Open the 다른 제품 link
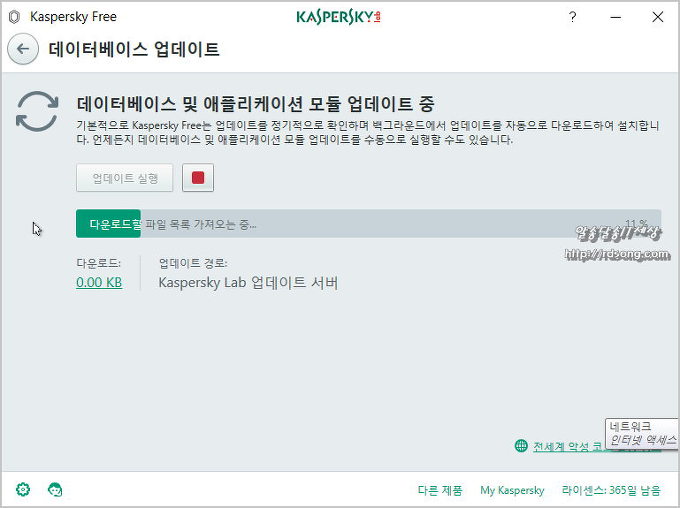This screenshot has height=508, width=680. 440,490
